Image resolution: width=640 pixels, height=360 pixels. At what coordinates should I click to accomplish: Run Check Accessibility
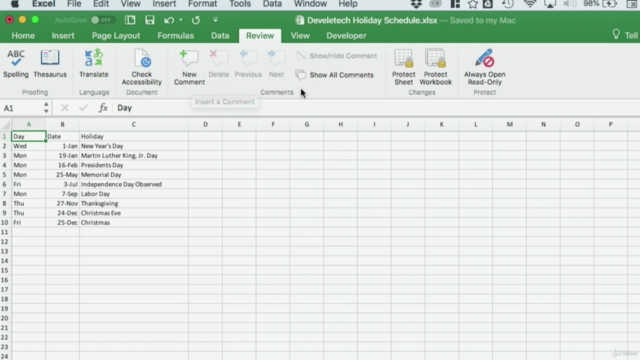point(142,67)
